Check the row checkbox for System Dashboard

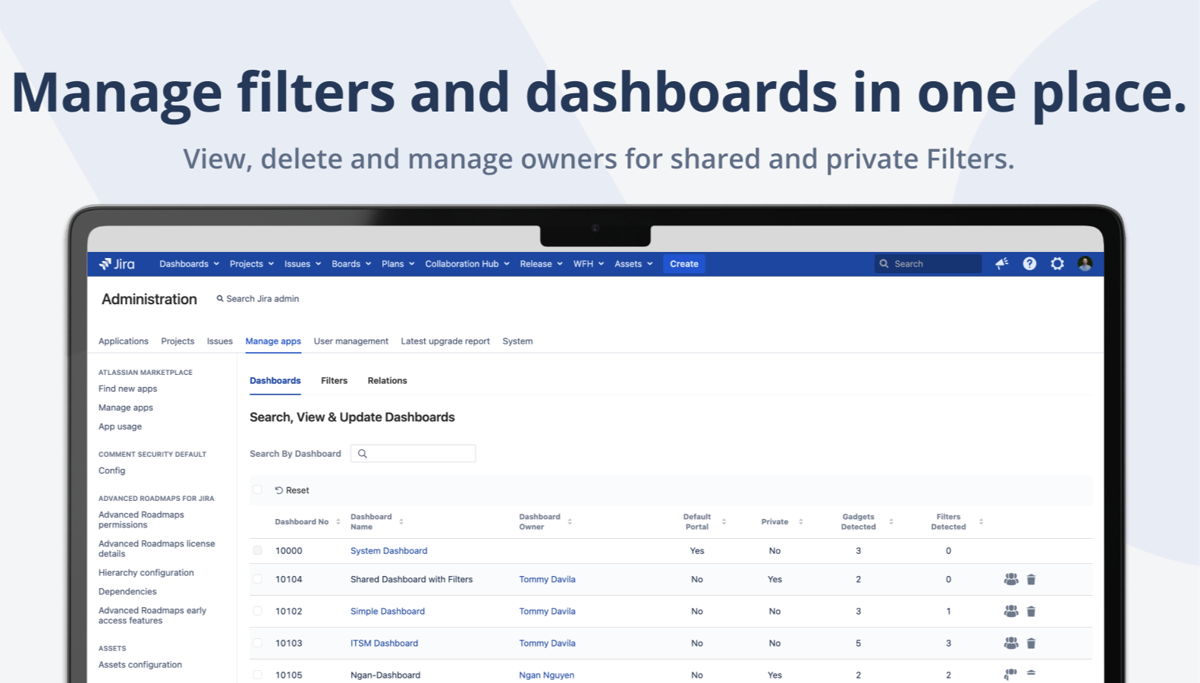(x=256, y=550)
